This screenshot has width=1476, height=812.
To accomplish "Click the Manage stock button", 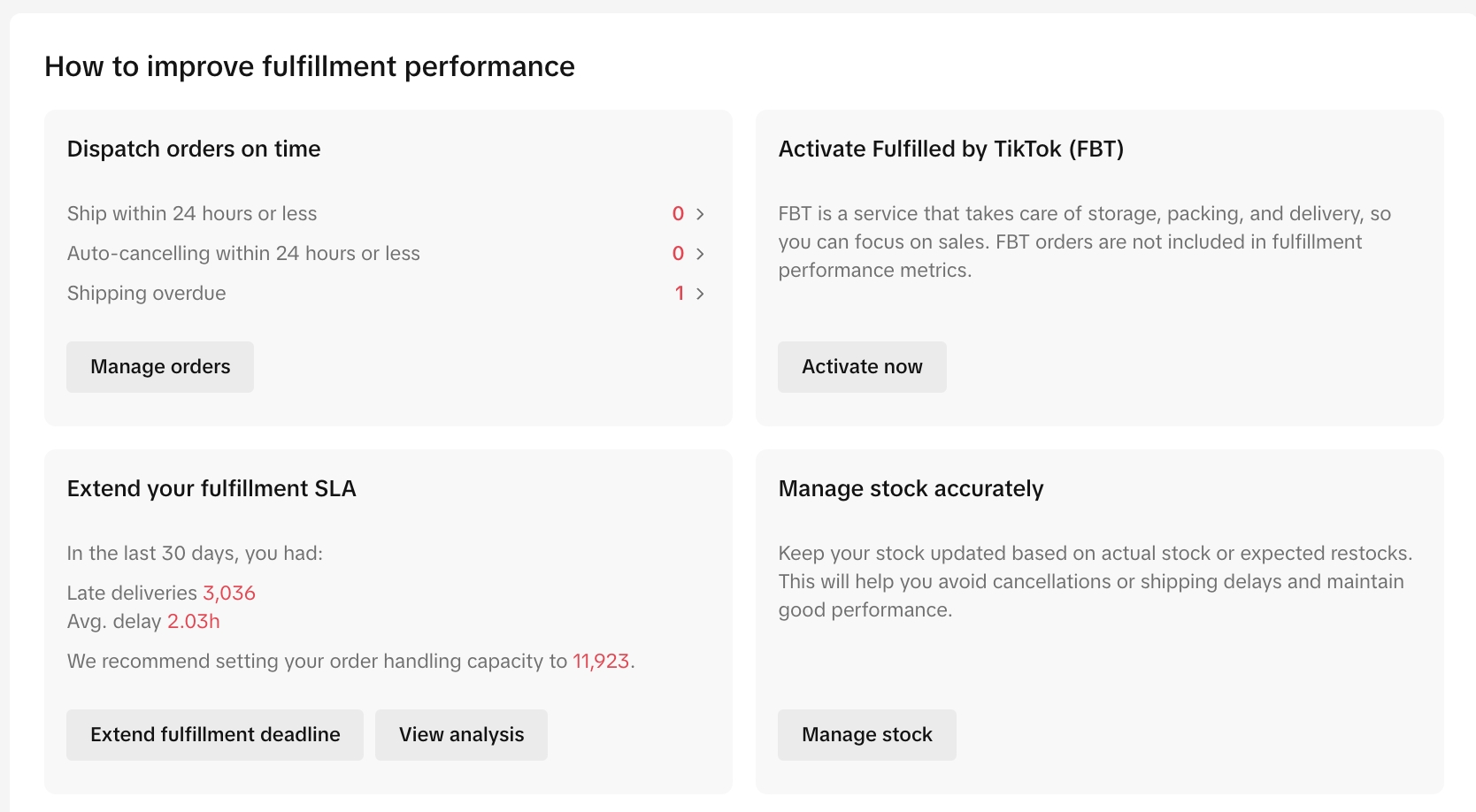I will point(866,735).
